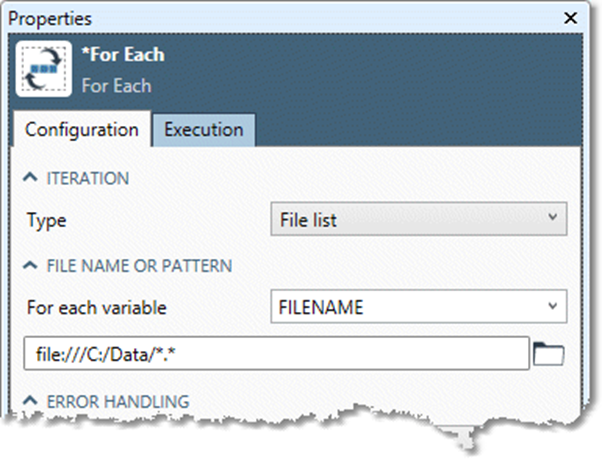
Task: Click the *For Each activity title
Action: pyautogui.click(x=123, y=55)
